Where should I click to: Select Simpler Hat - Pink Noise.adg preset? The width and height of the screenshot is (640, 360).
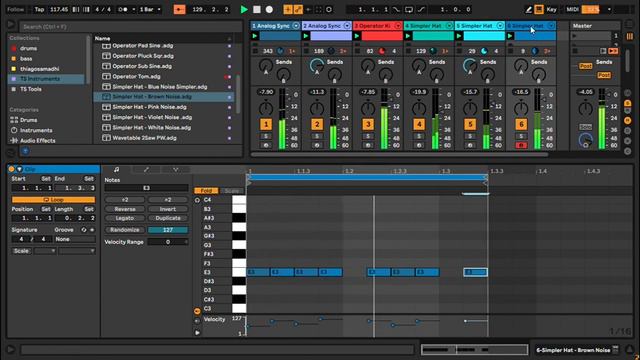coord(149,107)
